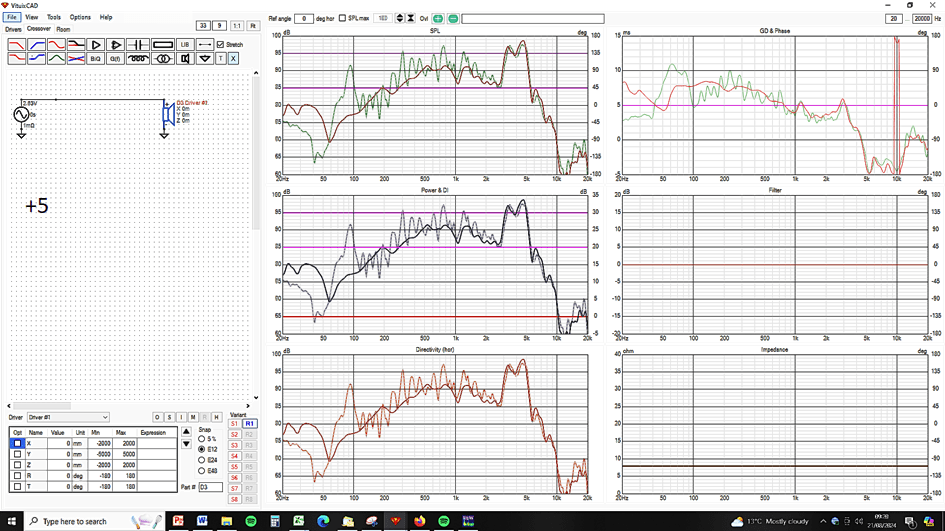Viewport: 945px width, 531px height.
Task: Click the Fit button
Action: pyautogui.click(x=253, y=26)
